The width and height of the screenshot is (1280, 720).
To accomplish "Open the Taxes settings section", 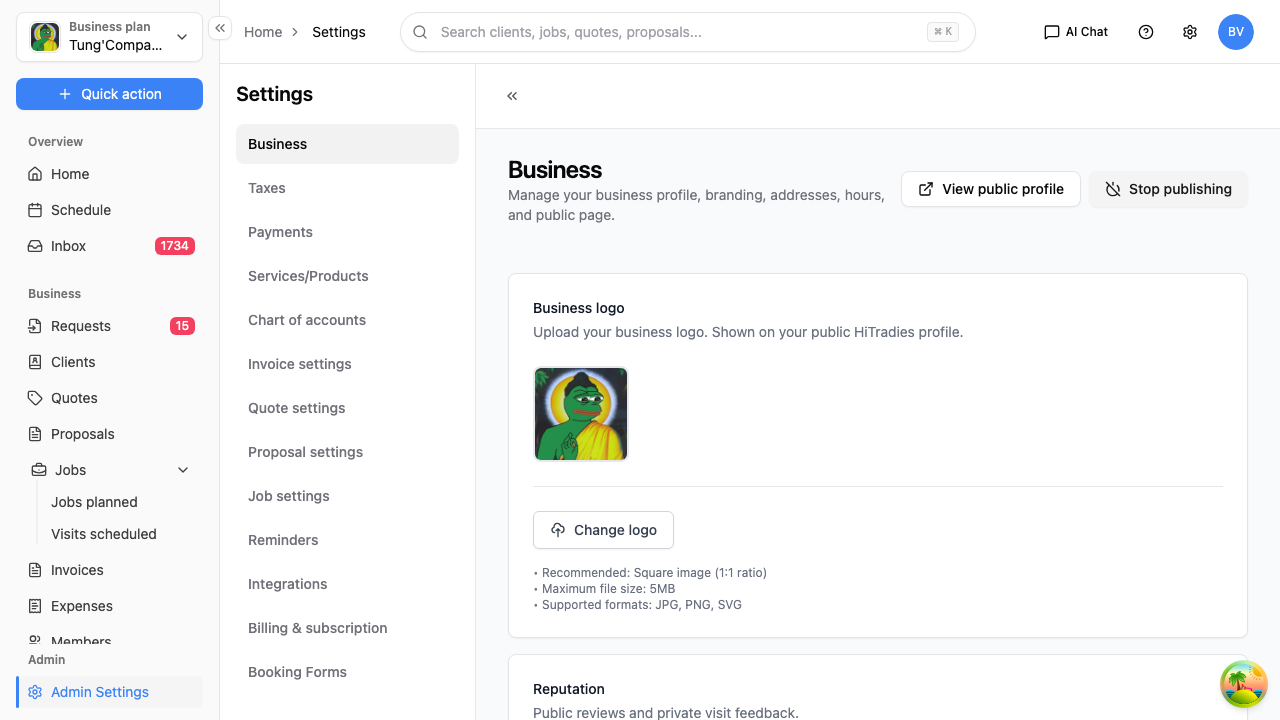I will [x=347, y=188].
